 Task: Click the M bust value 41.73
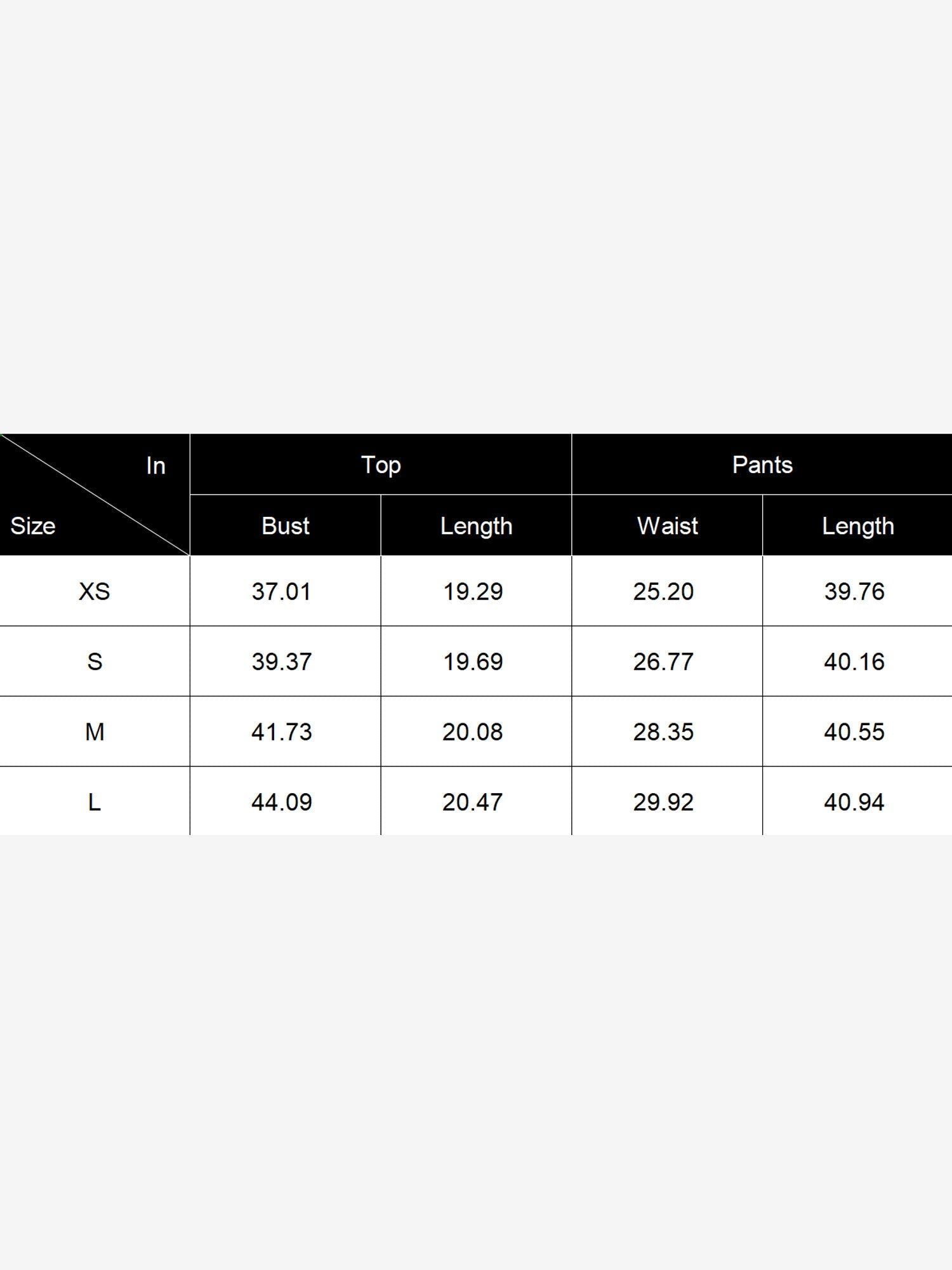[x=281, y=732]
